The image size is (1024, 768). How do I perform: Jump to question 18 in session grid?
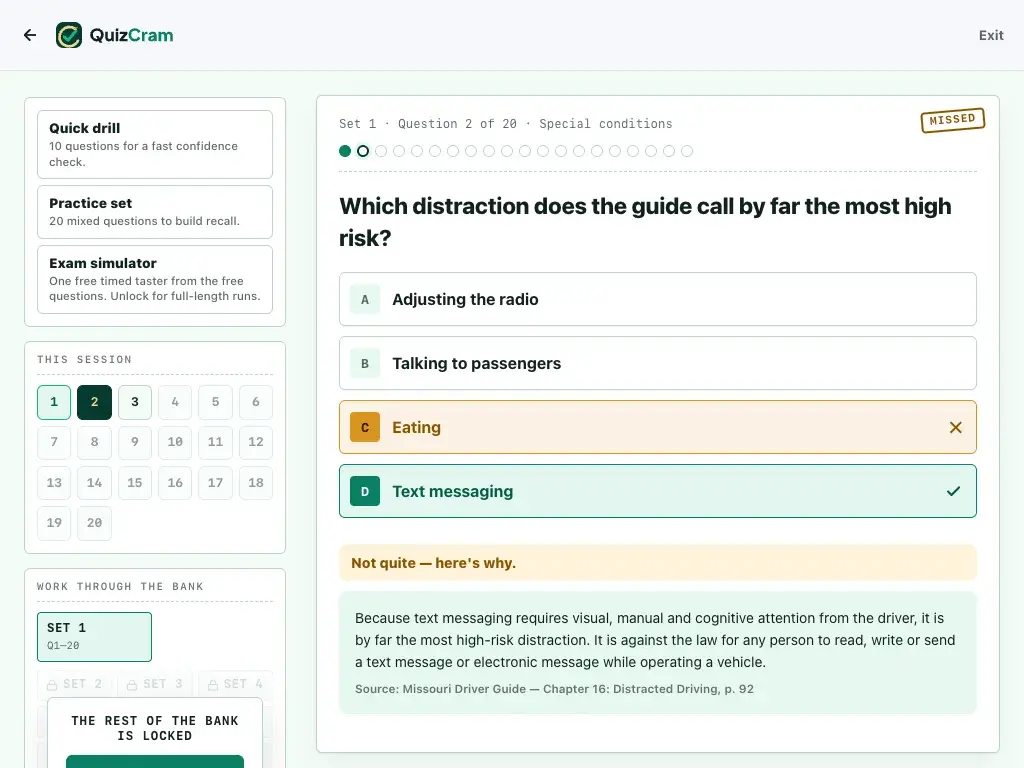256,483
